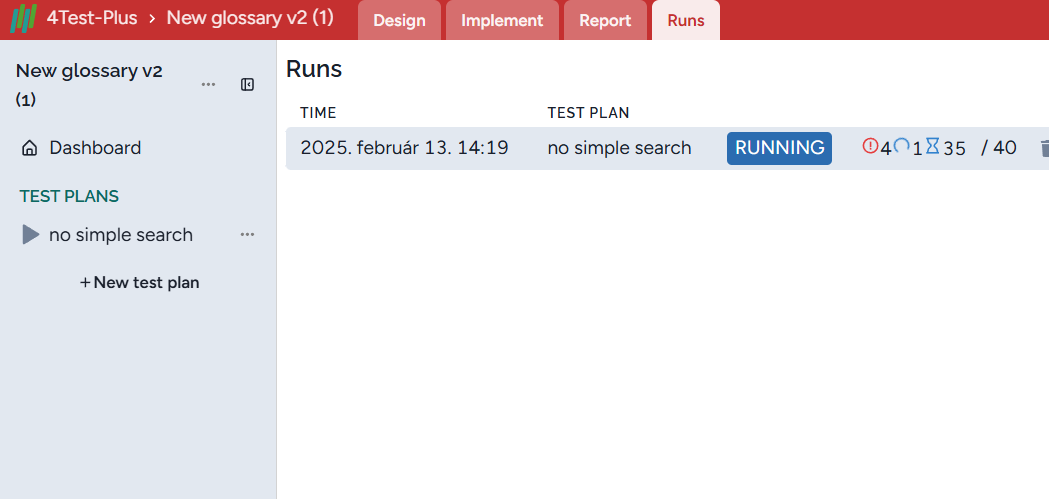1049x499 pixels.
Task: Collapse the sidebar panel icon
Action: [248, 85]
